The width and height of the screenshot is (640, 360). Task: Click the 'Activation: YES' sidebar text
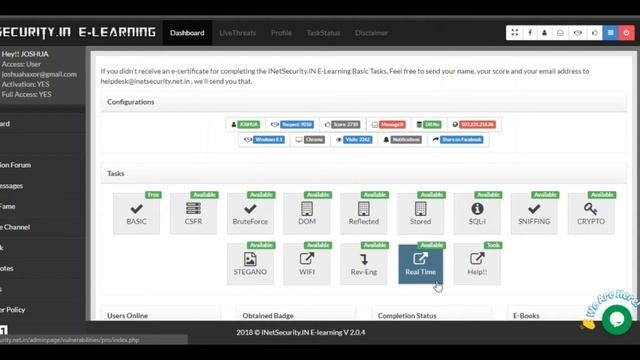[x=25, y=84]
